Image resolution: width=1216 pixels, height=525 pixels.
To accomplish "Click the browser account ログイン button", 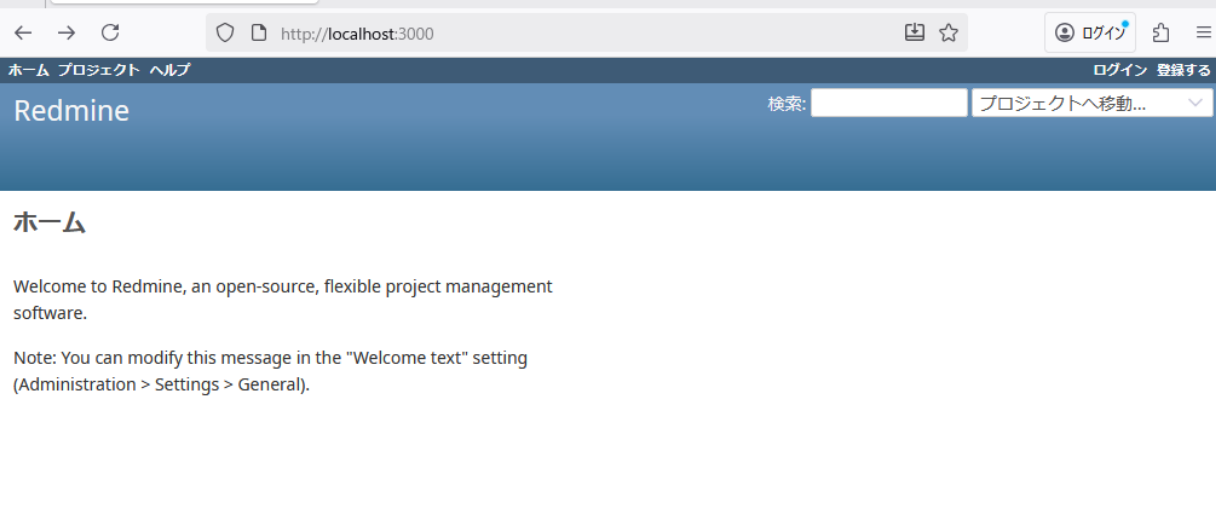I will (x=1090, y=33).
